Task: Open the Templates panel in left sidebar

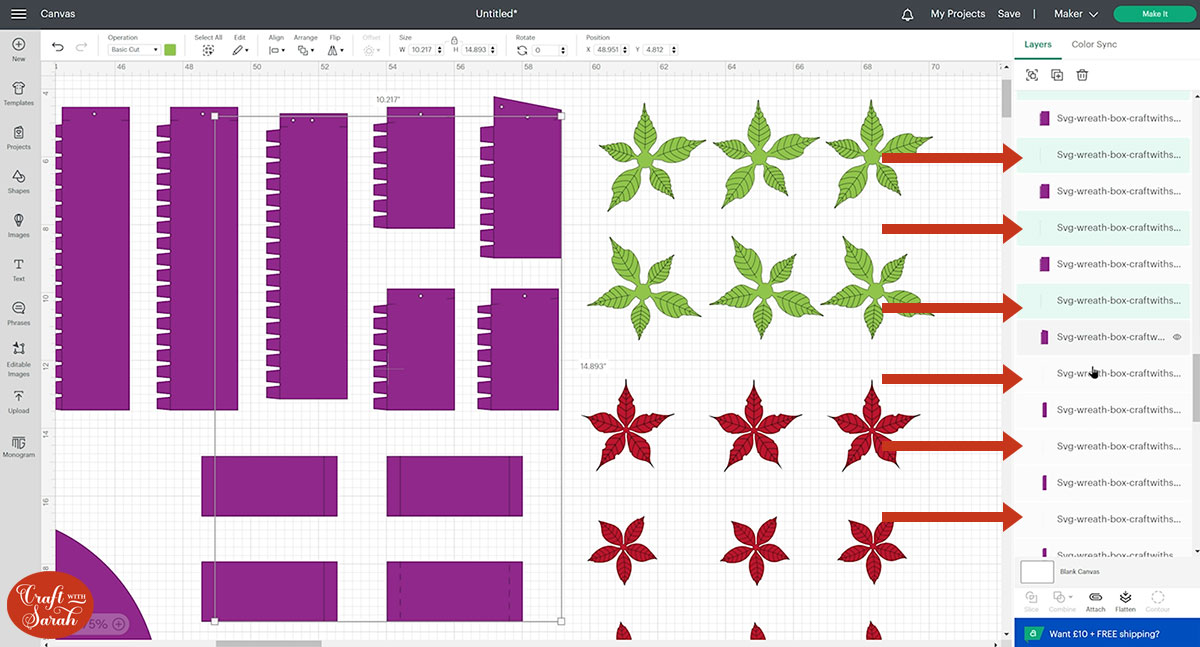Action: point(18,92)
